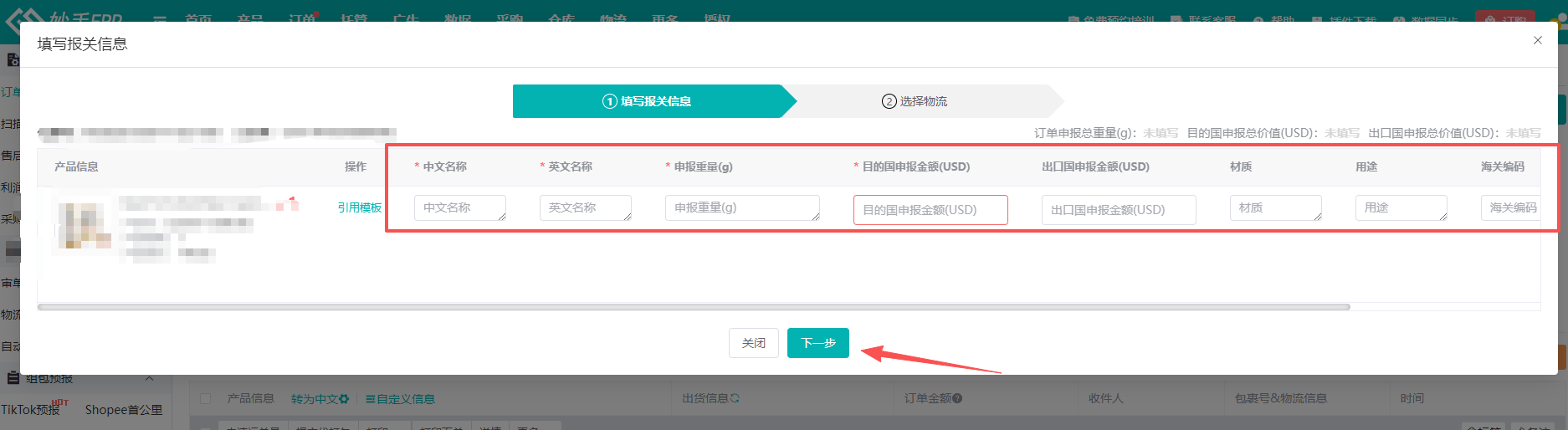The width and height of the screenshot is (1568, 430).
Task: Open Shopee首公里 in the sidebar
Action: [x=124, y=410]
